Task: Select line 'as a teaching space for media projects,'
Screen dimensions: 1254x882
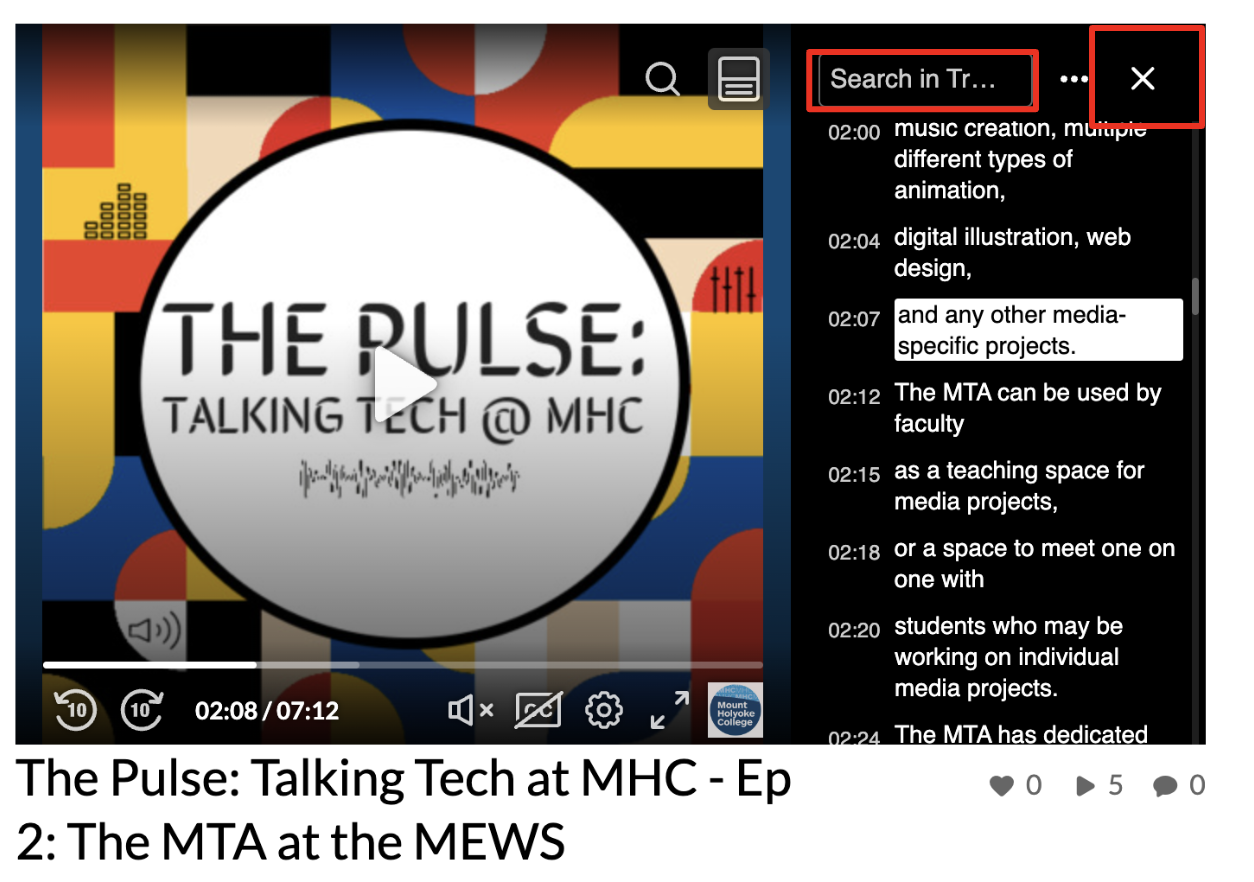Action: click(1019, 486)
